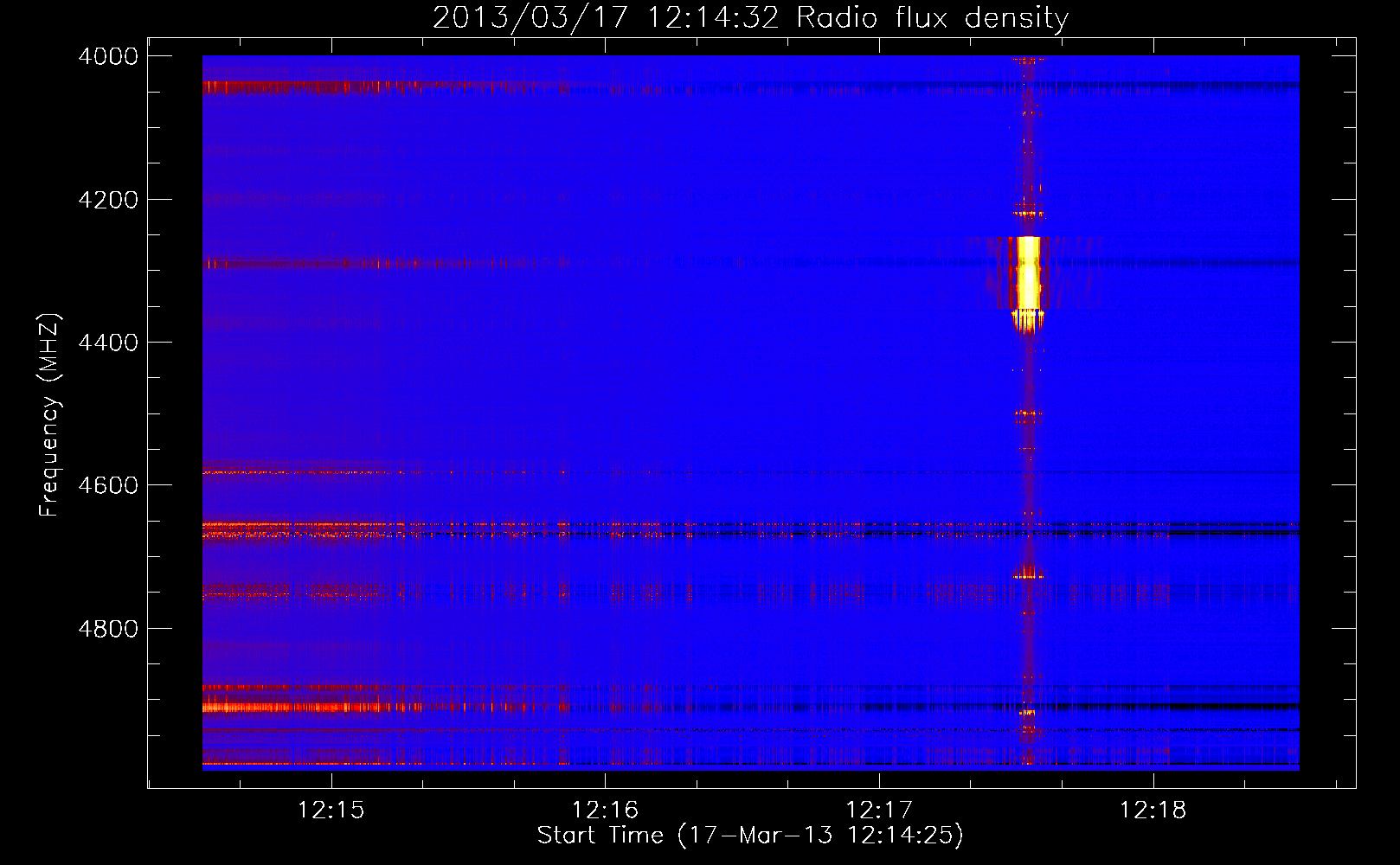Viewport: 1400px width, 865px height.
Task: Click the plot title '2013/03/17 12:14:32 Radio flux density'
Action: click(x=750, y=18)
